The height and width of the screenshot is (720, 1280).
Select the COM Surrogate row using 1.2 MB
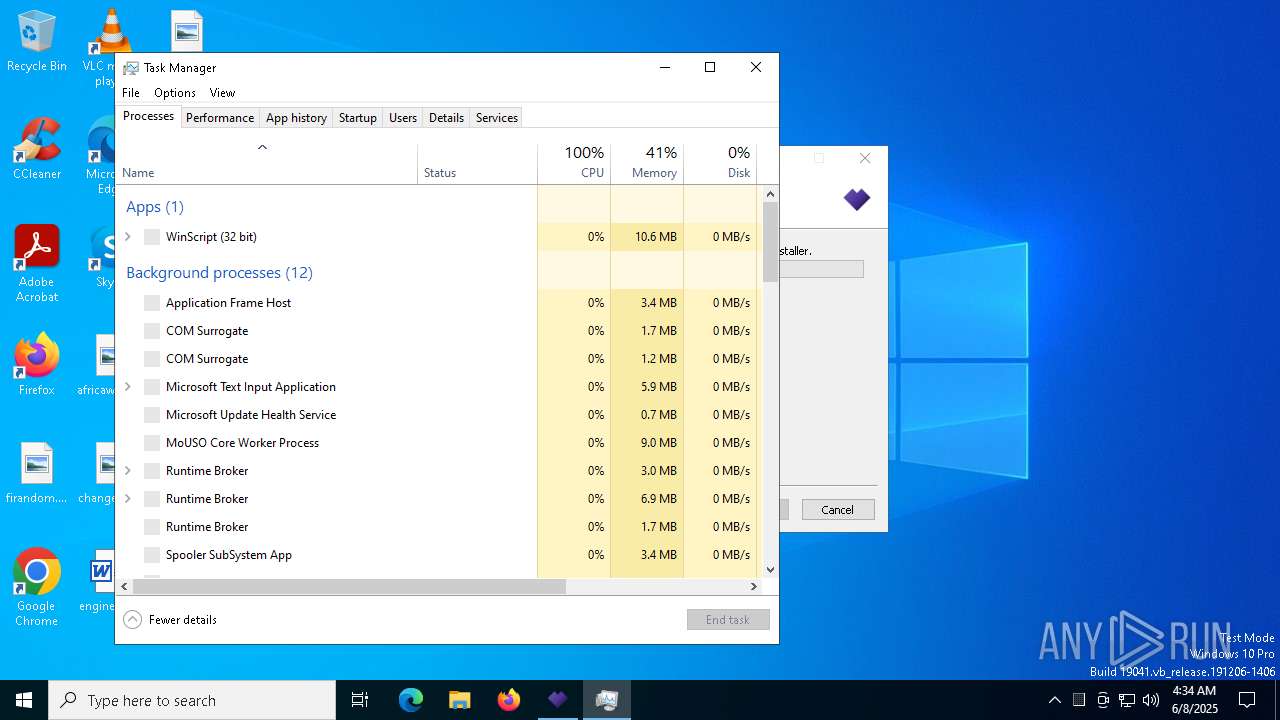pos(438,359)
